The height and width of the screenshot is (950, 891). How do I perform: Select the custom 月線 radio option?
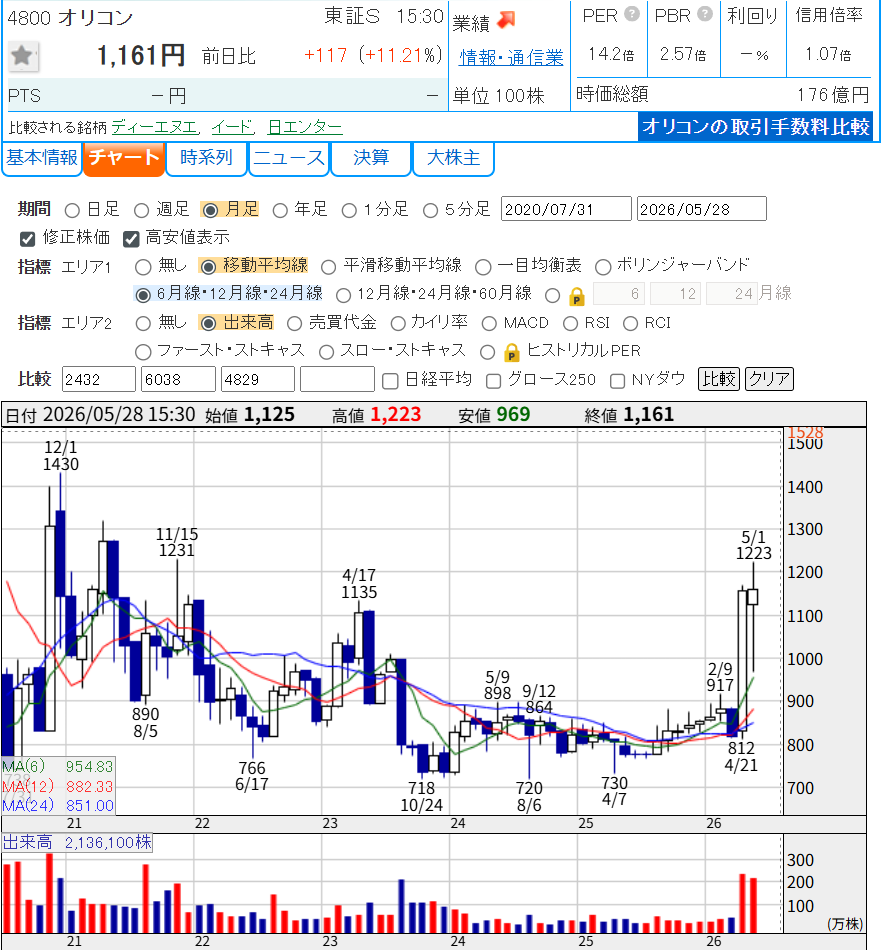coord(552,295)
